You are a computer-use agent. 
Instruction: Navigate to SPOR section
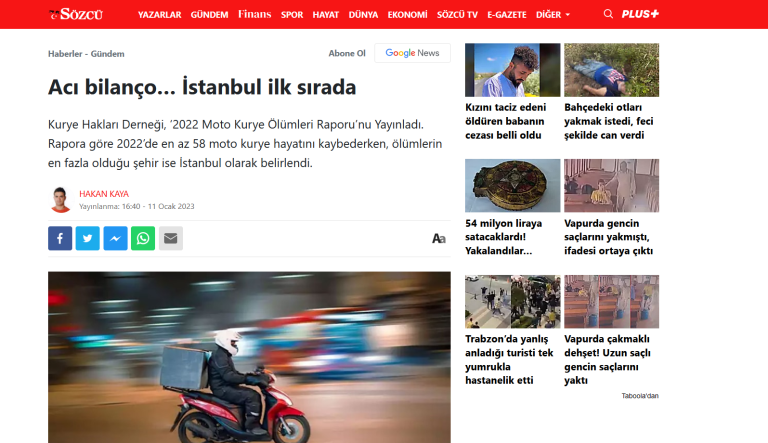coord(292,15)
